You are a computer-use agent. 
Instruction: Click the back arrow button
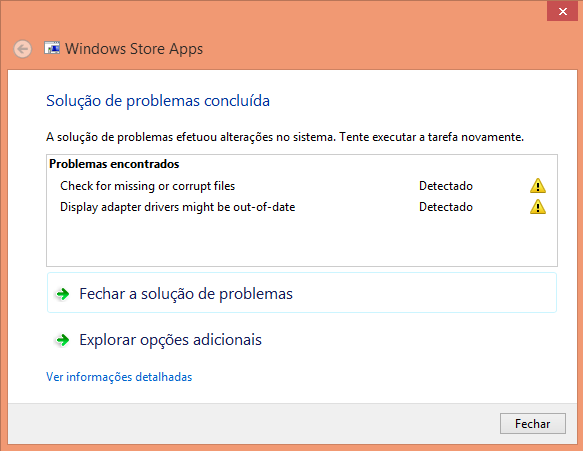pyautogui.click(x=23, y=49)
